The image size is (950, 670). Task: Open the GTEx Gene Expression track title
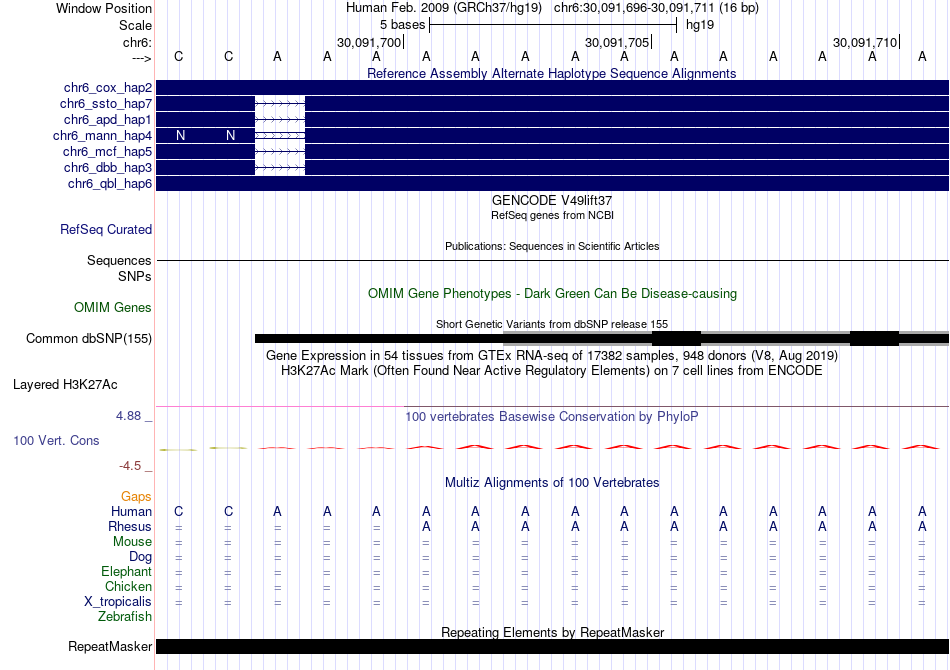coord(552,356)
